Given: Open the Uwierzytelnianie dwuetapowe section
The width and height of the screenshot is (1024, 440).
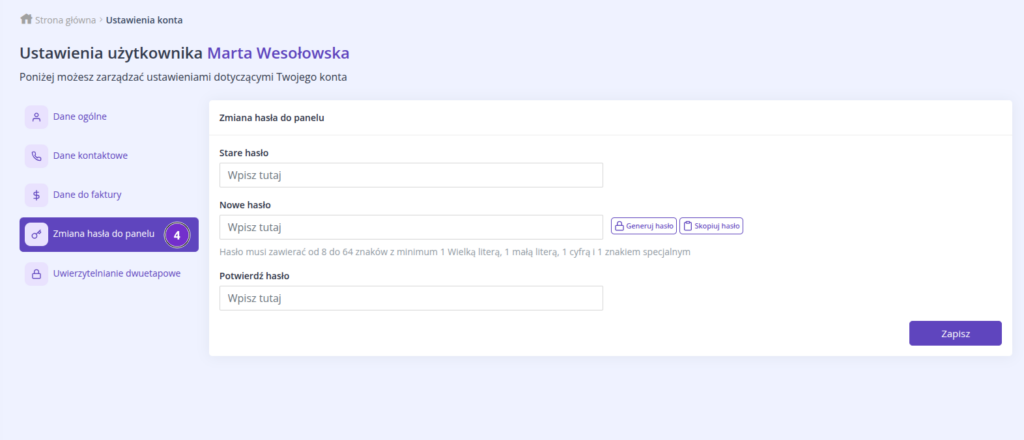Looking at the screenshot, I should point(116,273).
